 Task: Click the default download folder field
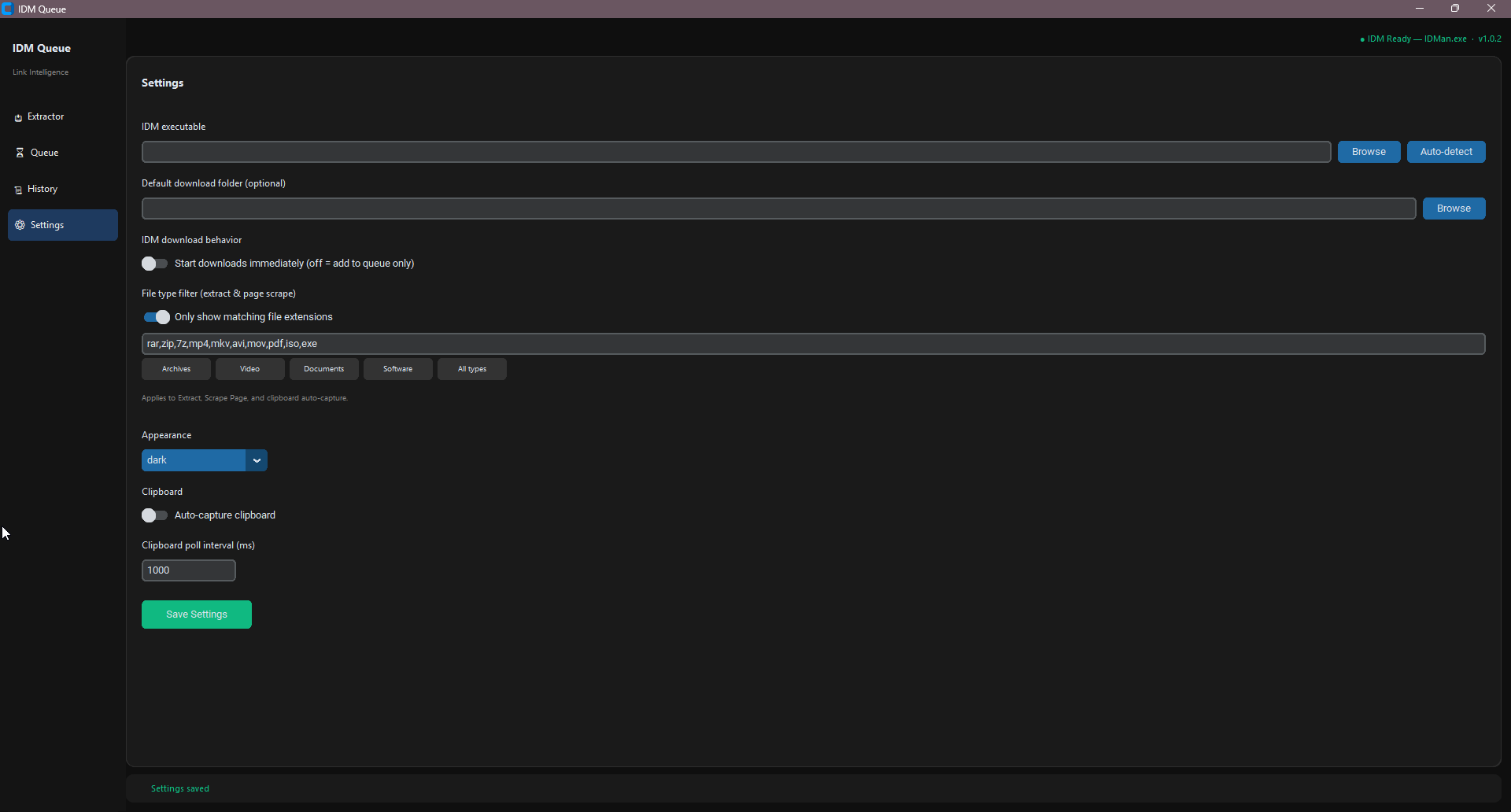coord(778,209)
